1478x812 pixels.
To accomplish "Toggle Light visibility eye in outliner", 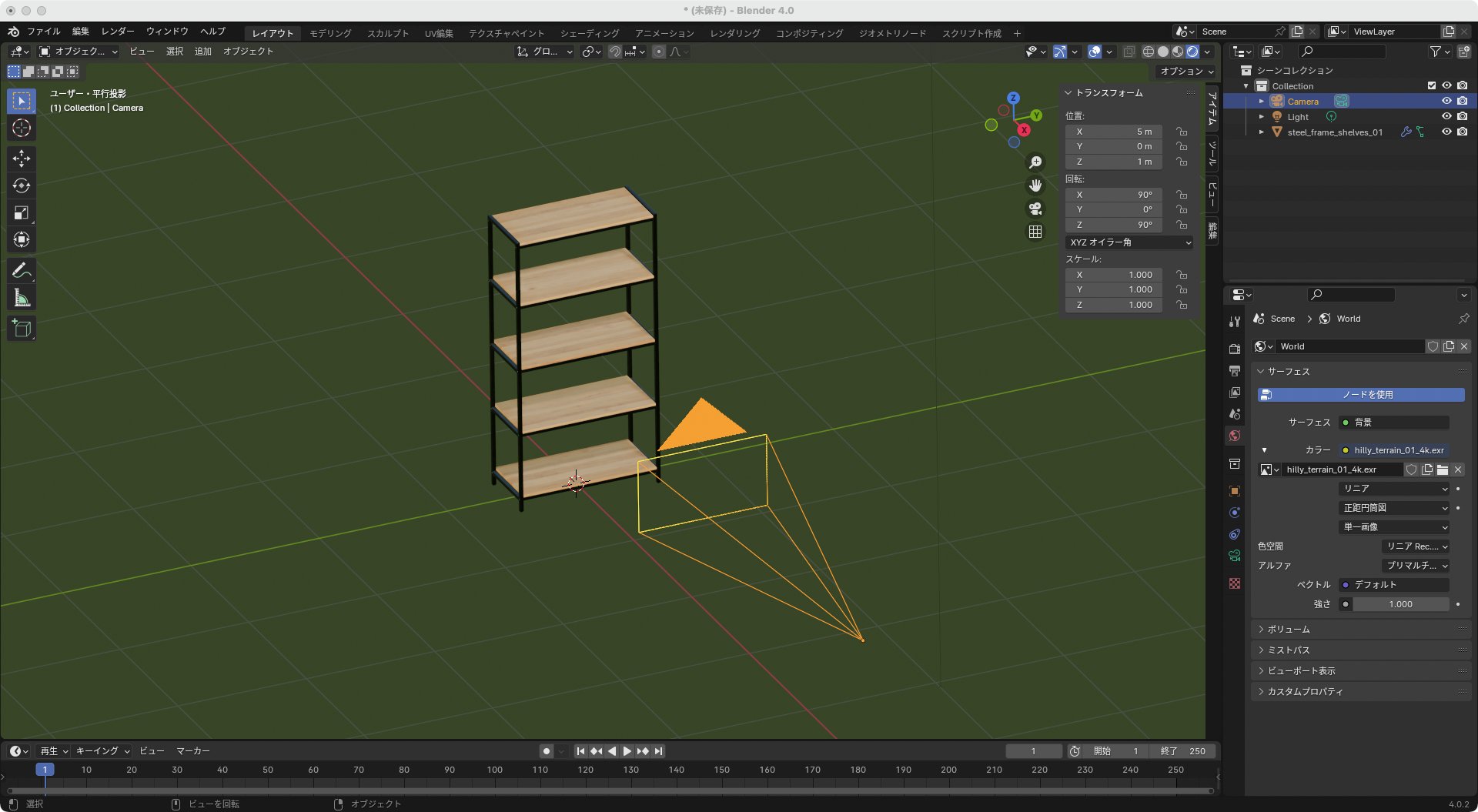I will (1446, 116).
